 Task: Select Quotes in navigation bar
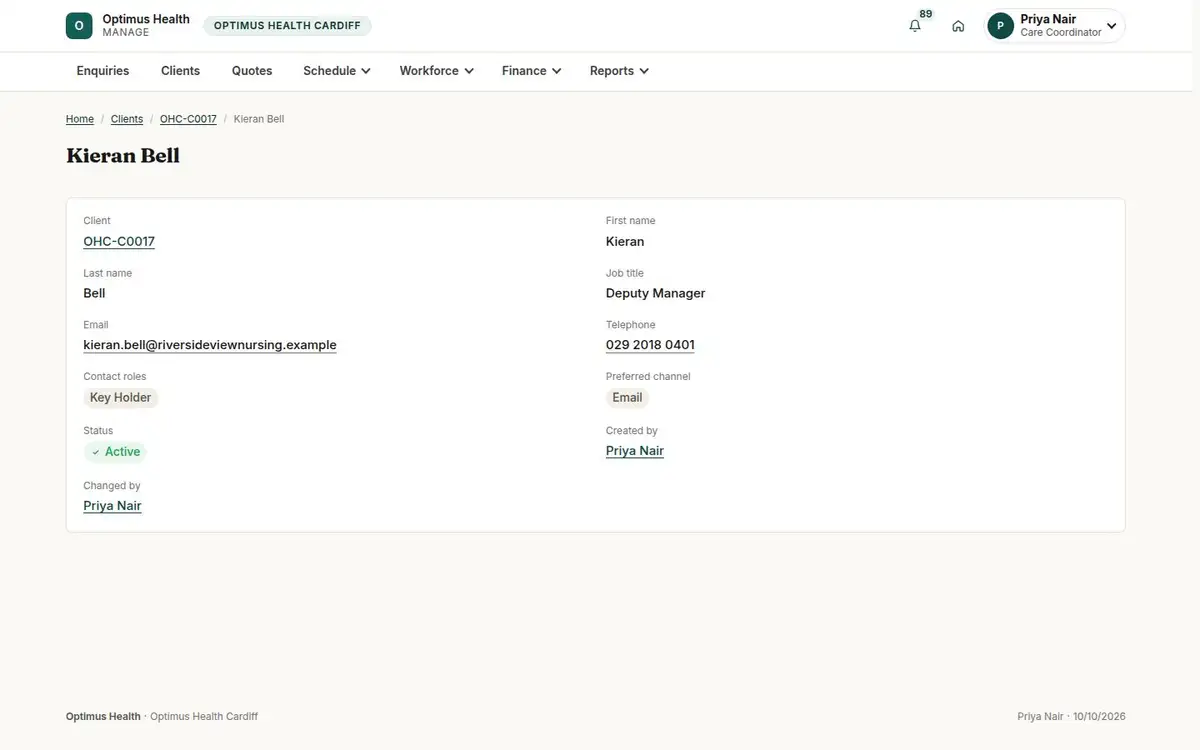252,71
